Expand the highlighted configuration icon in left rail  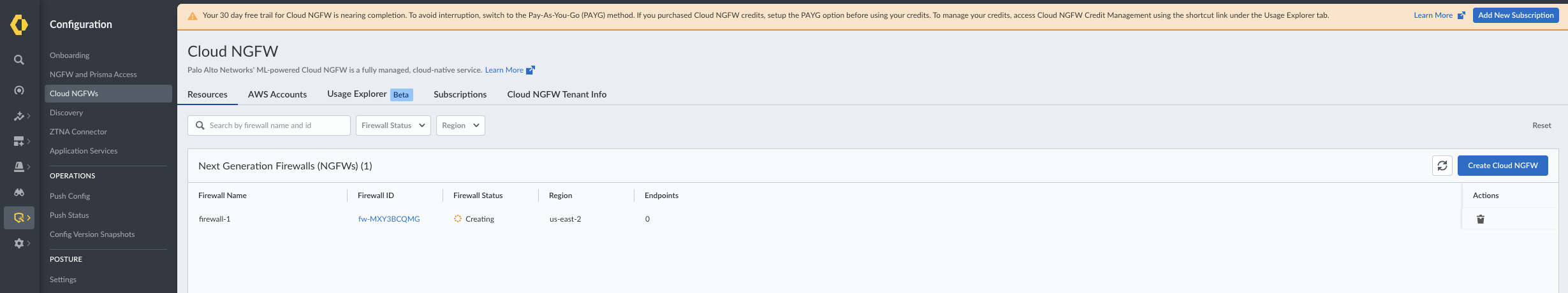19,218
